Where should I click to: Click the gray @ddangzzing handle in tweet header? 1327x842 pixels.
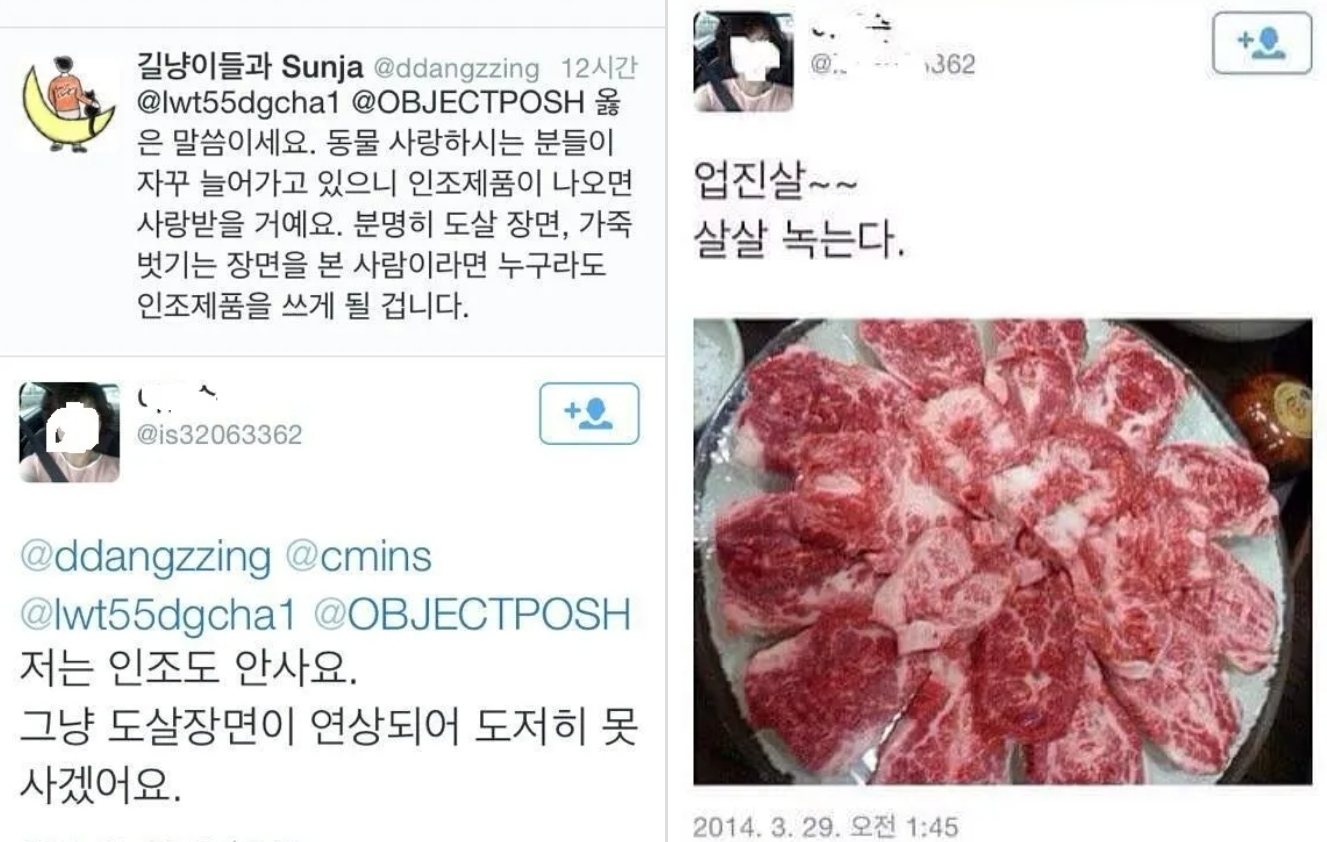[x=455, y=69]
